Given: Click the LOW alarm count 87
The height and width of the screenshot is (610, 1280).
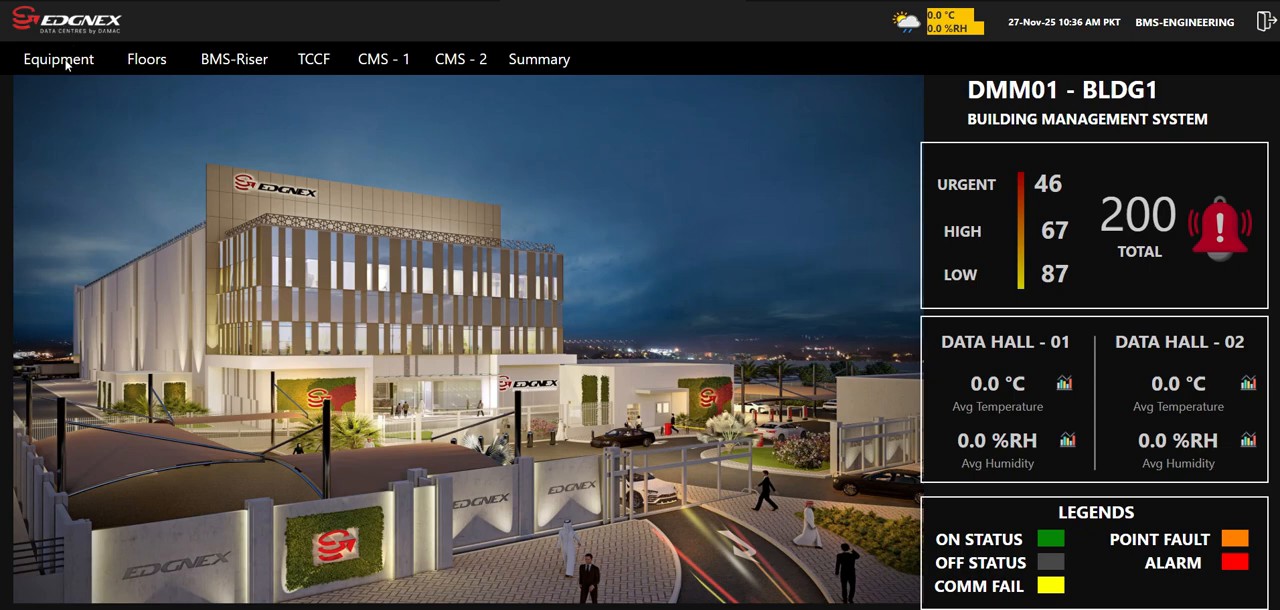Looking at the screenshot, I should 1054,274.
